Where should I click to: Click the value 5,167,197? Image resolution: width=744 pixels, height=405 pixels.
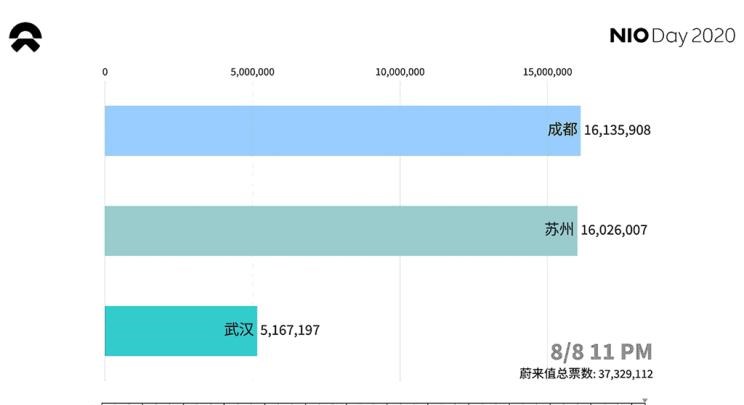tap(290, 330)
